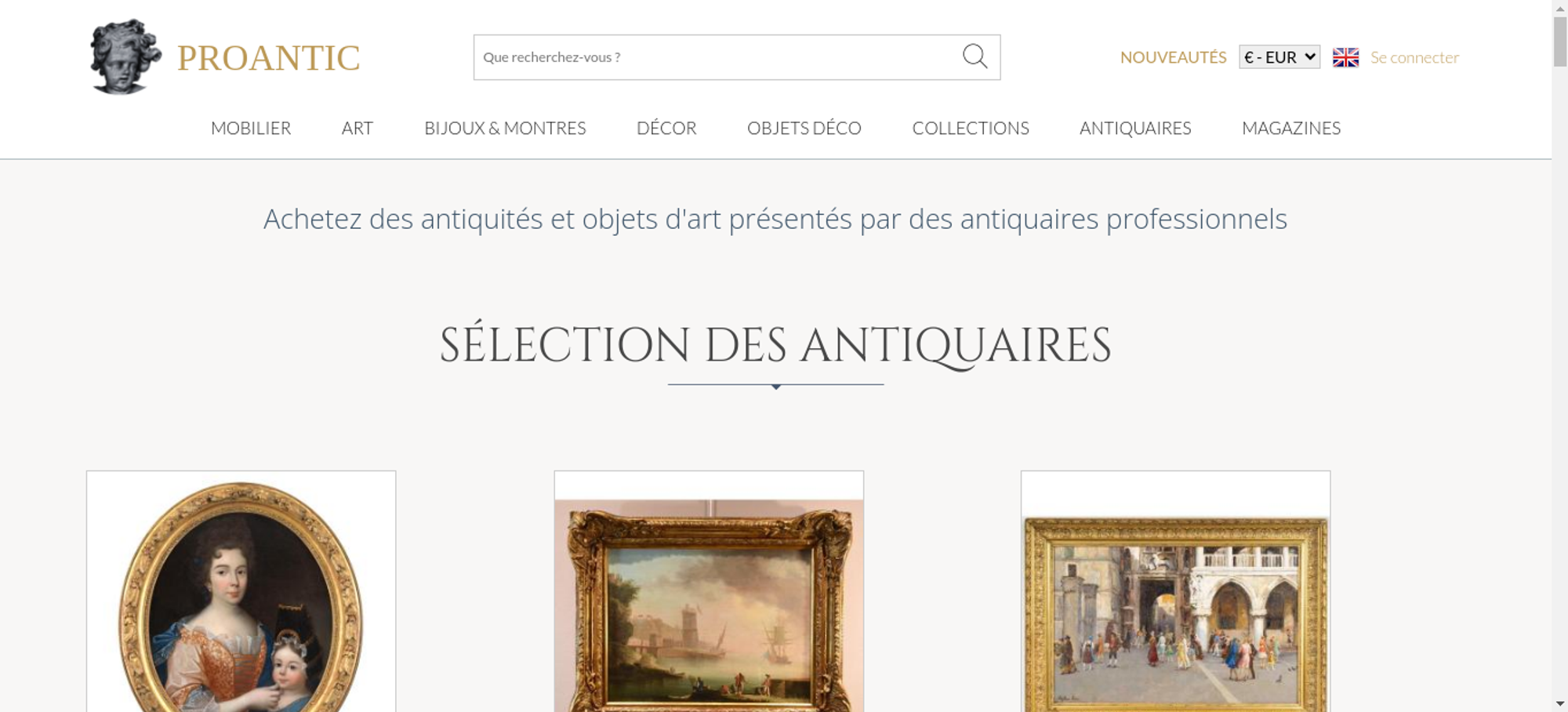Open the Bijoux & Montres menu

(505, 128)
